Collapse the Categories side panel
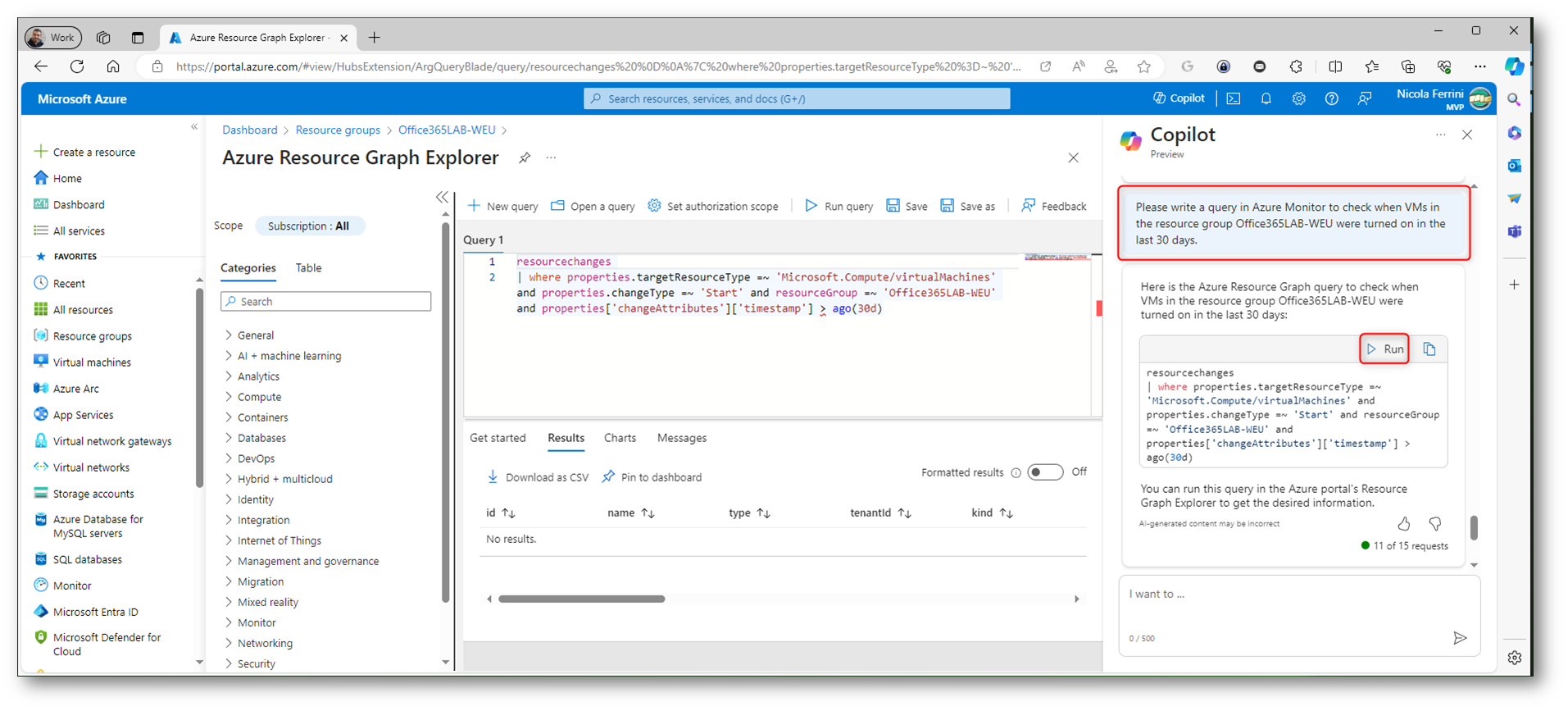The width and height of the screenshot is (1568, 711). tap(443, 197)
